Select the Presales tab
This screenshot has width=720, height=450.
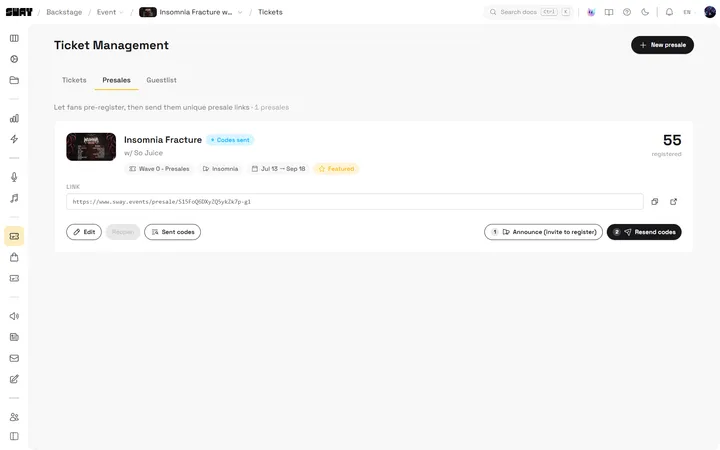pyautogui.click(x=116, y=80)
